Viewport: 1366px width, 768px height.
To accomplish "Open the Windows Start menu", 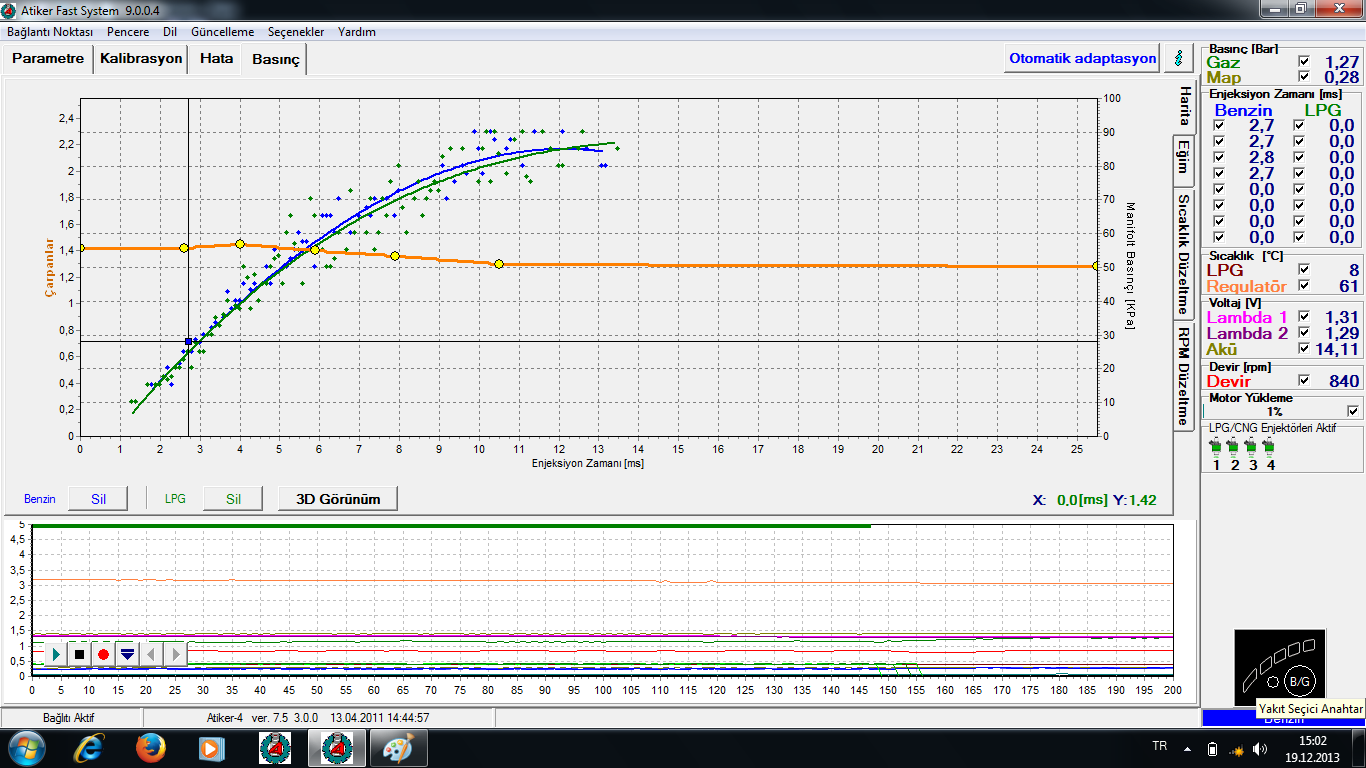I will (x=25, y=747).
